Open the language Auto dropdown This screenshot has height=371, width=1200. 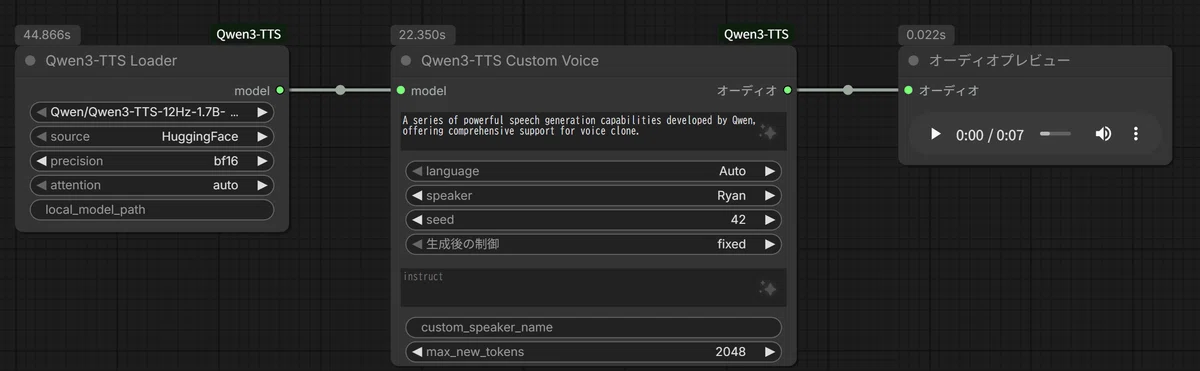593,171
